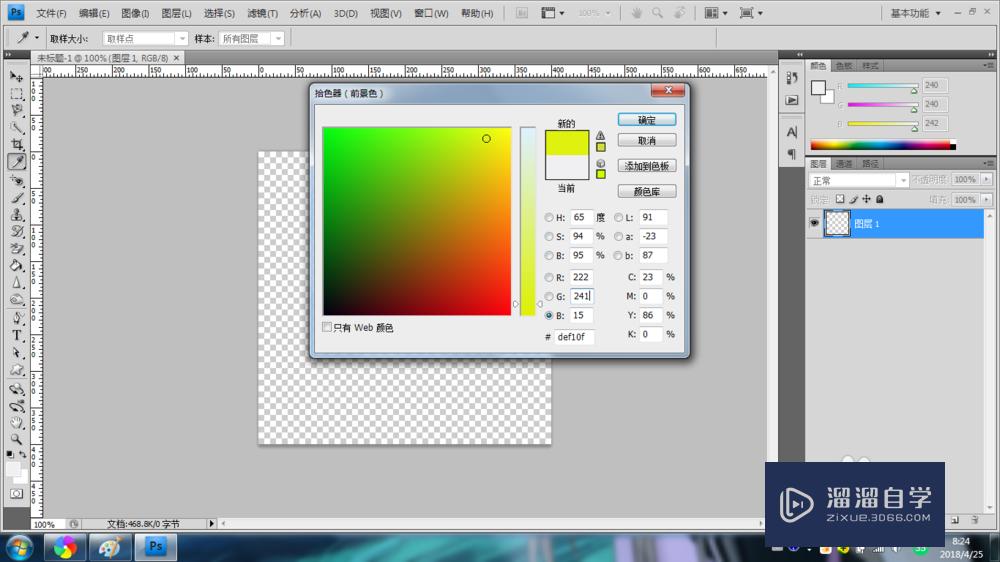Open the Character panel icon
Image resolution: width=1000 pixels, height=562 pixels.
coord(791,131)
